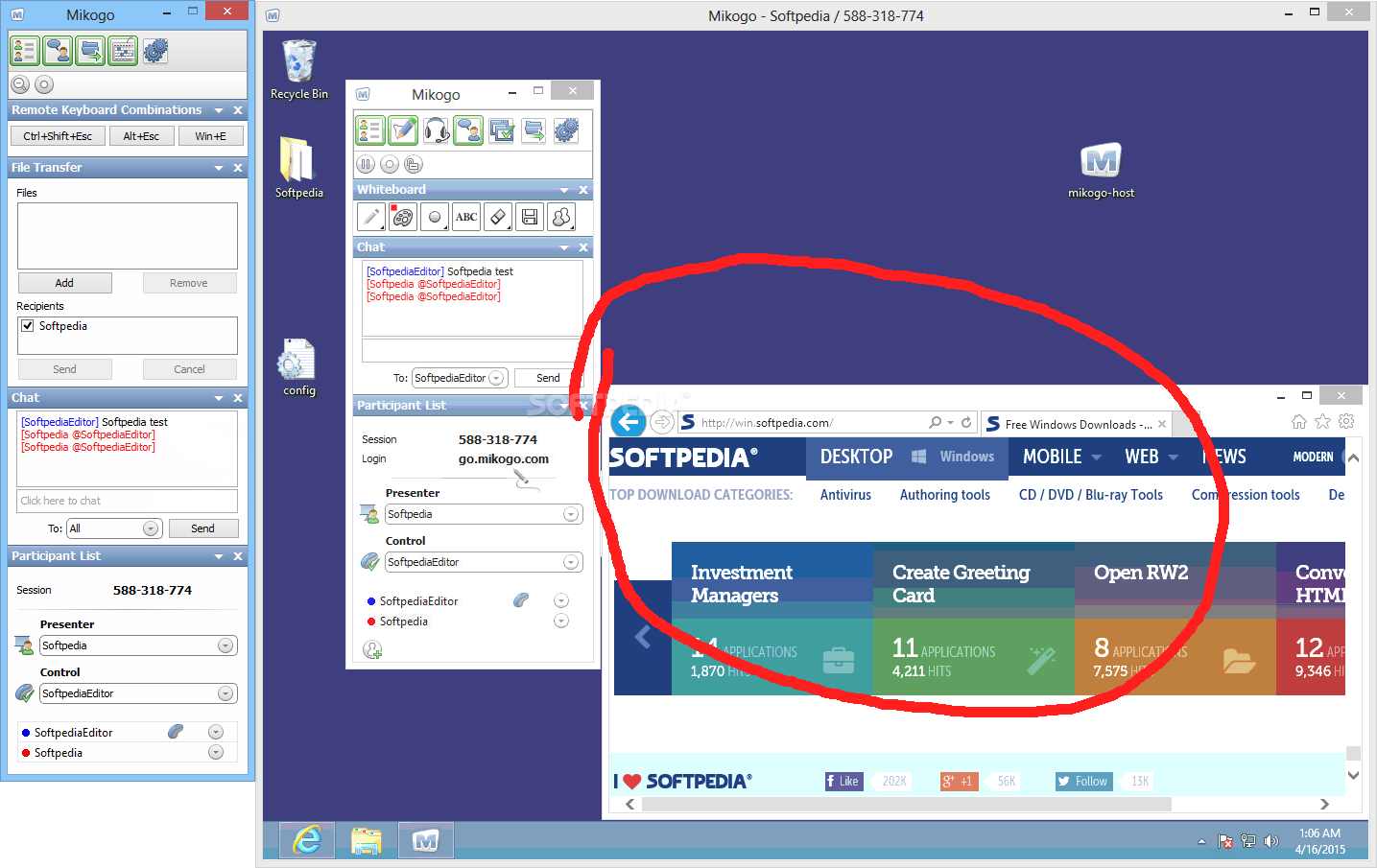
Task: Pause the session in remote Mikogo
Action: [366, 164]
